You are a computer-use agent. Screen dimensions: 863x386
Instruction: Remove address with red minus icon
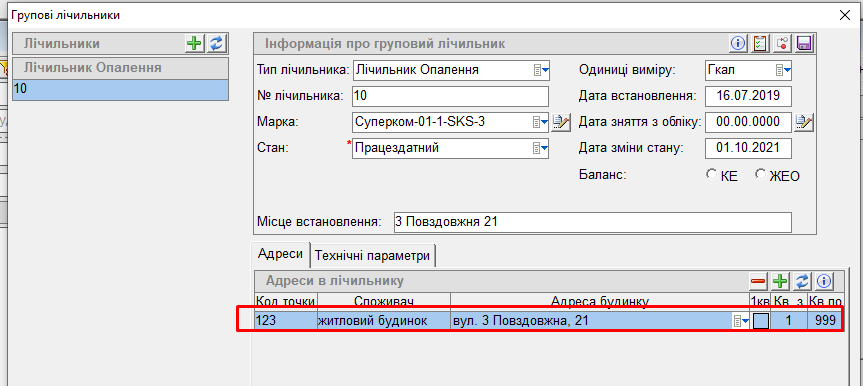pyautogui.click(x=758, y=281)
